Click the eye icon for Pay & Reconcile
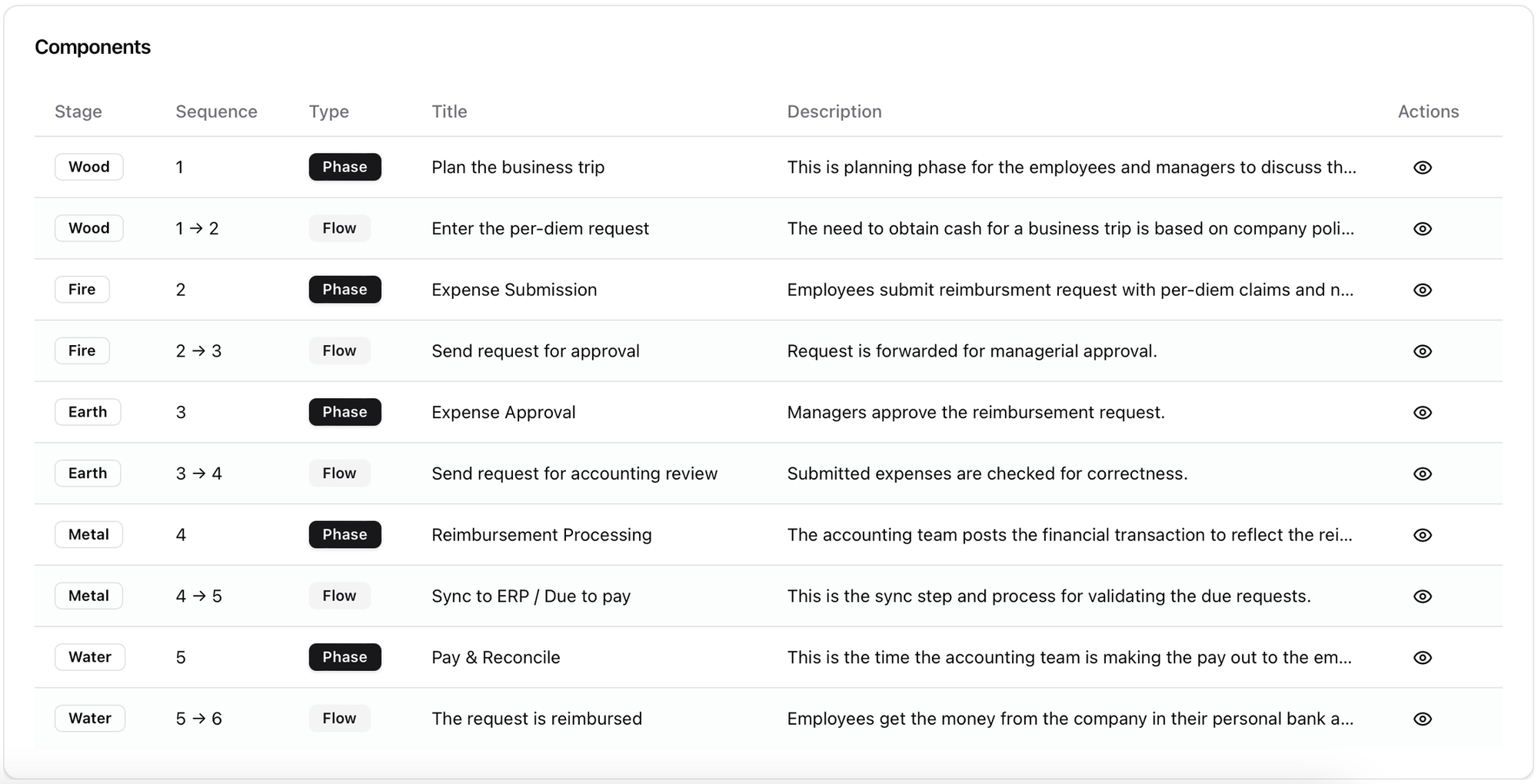The image size is (1538, 784). [1422, 658]
